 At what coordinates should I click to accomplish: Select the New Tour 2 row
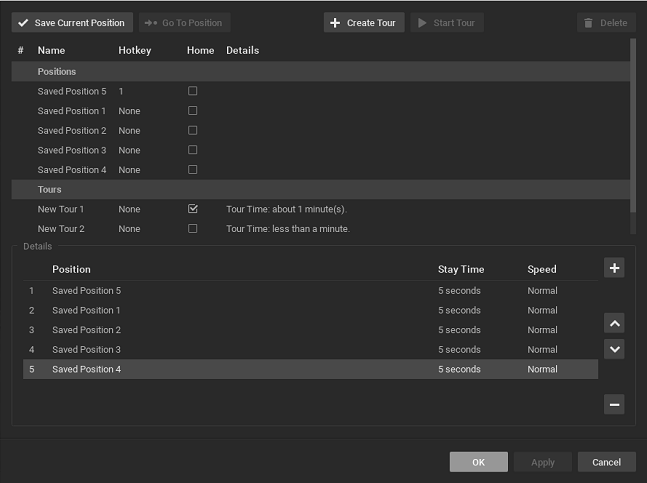[x=61, y=229]
